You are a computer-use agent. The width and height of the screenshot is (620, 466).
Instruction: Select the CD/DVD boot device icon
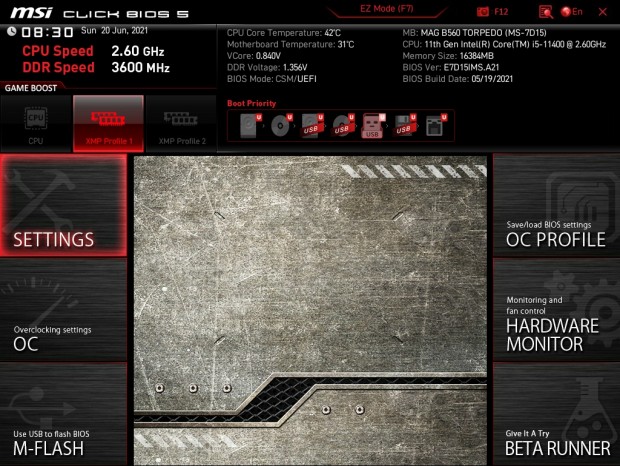click(x=282, y=126)
